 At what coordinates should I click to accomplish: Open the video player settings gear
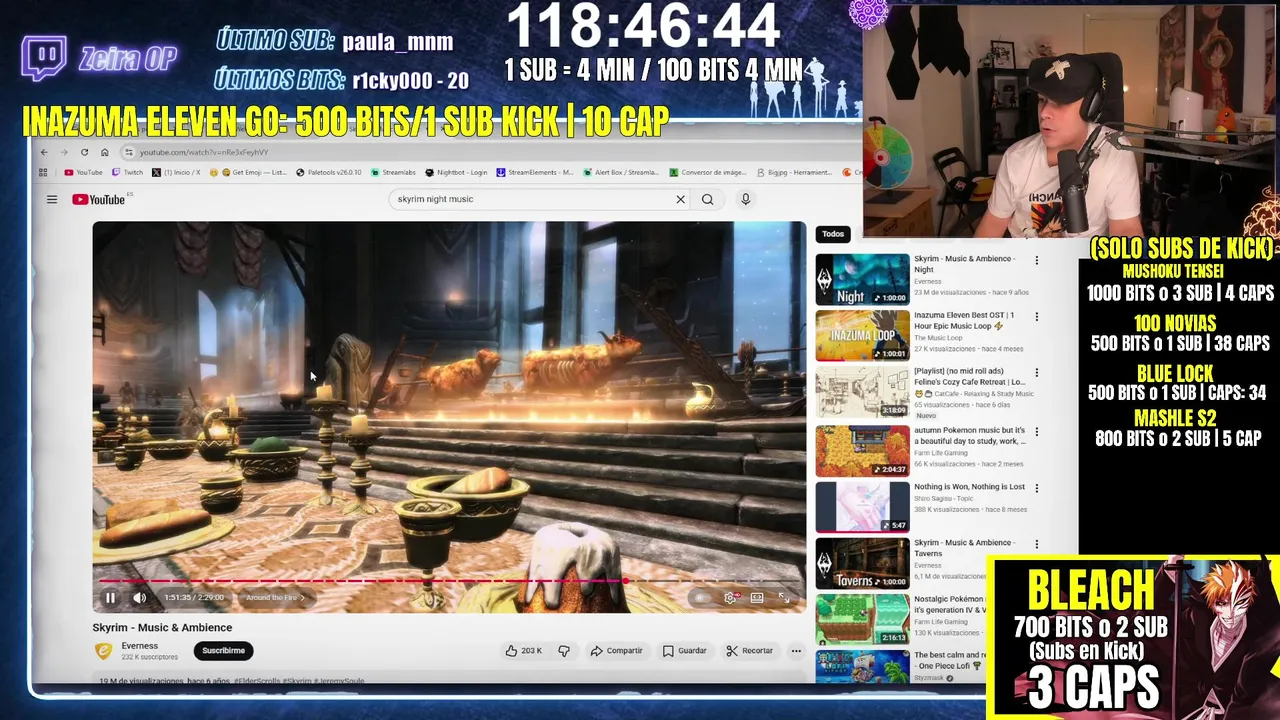click(730, 598)
